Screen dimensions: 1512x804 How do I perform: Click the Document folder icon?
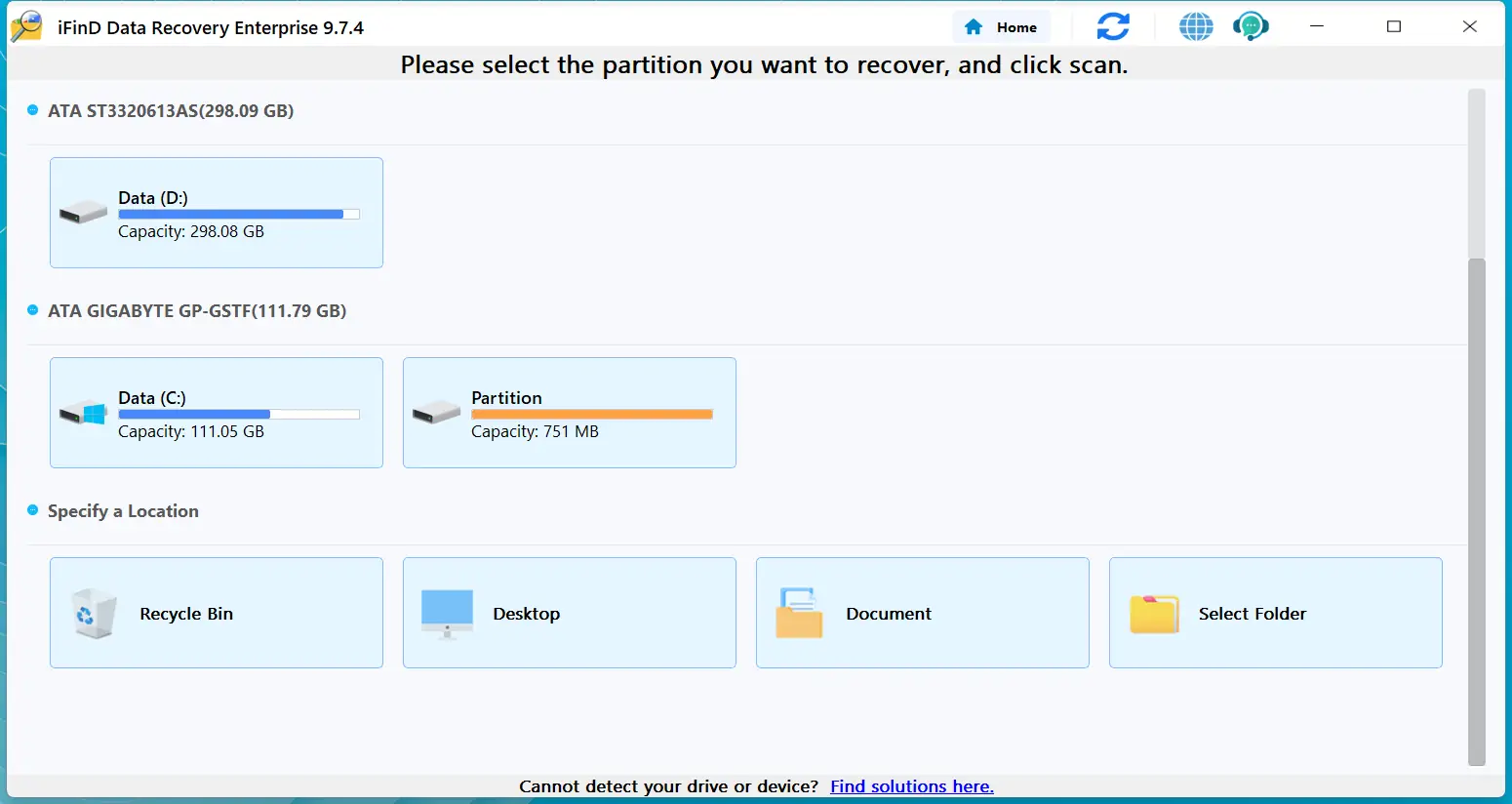tap(799, 613)
